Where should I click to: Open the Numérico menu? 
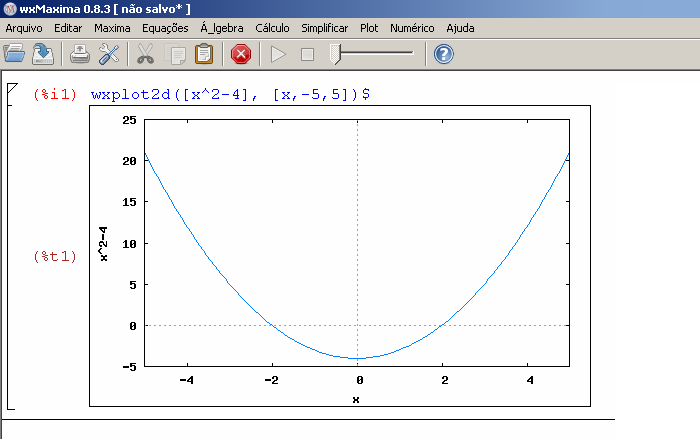click(x=412, y=28)
